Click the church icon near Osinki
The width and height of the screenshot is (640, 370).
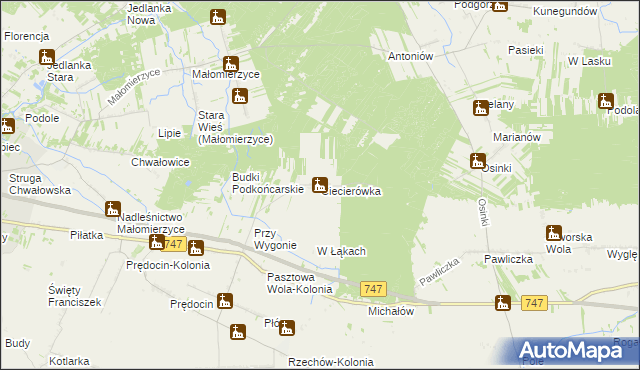(x=478, y=161)
